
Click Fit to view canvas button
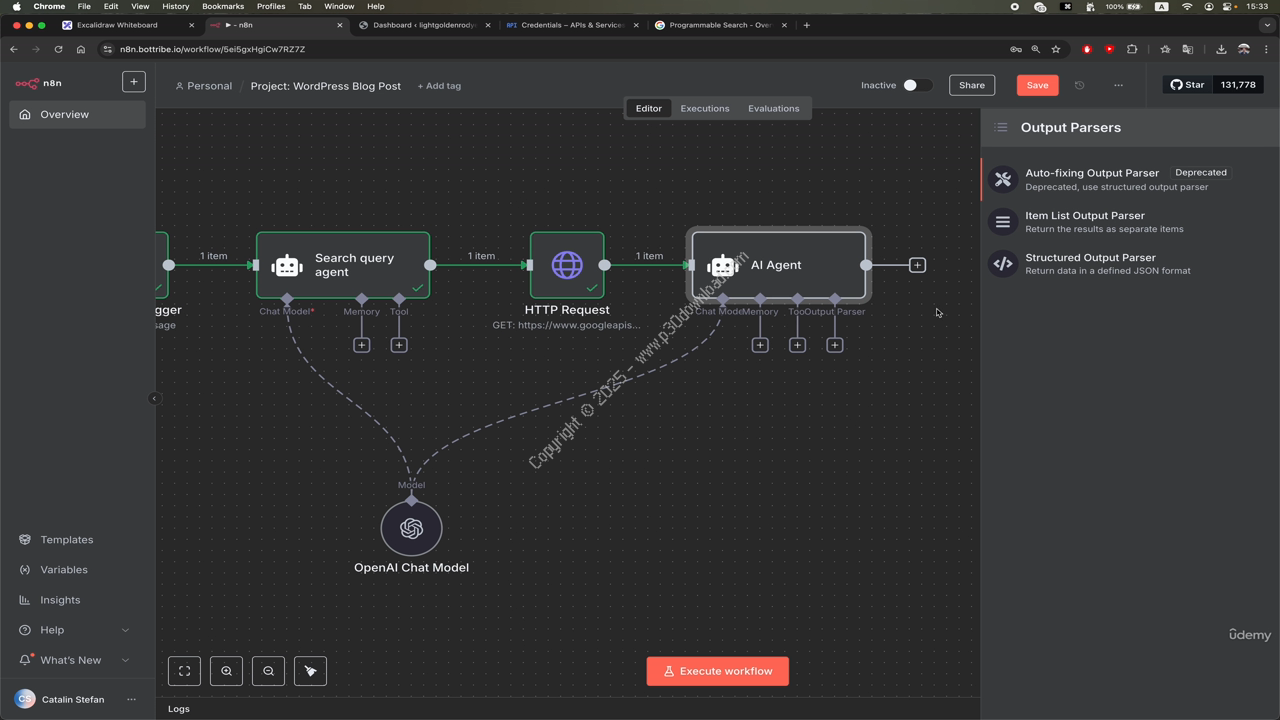[x=185, y=671]
